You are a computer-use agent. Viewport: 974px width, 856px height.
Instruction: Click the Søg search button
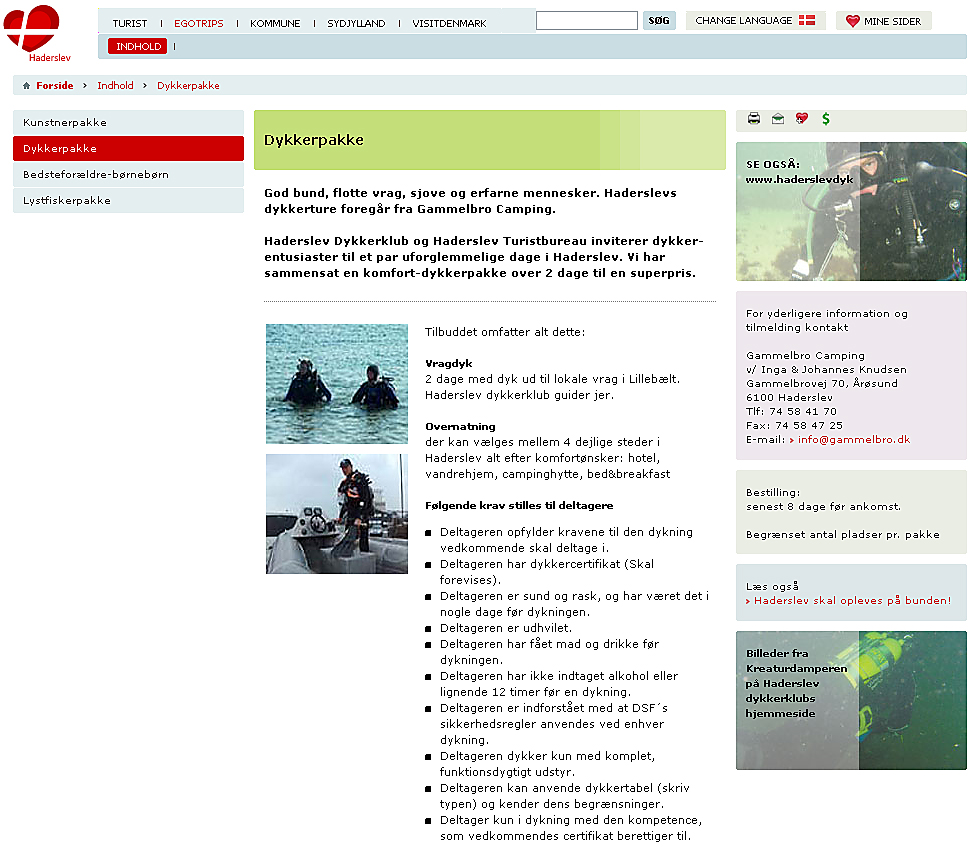[x=658, y=20]
